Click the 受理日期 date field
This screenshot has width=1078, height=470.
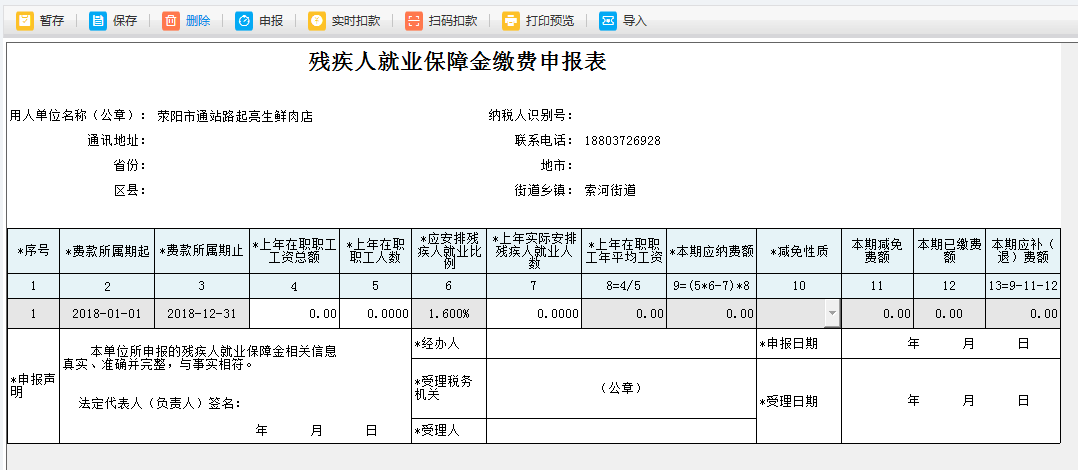coord(951,401)
